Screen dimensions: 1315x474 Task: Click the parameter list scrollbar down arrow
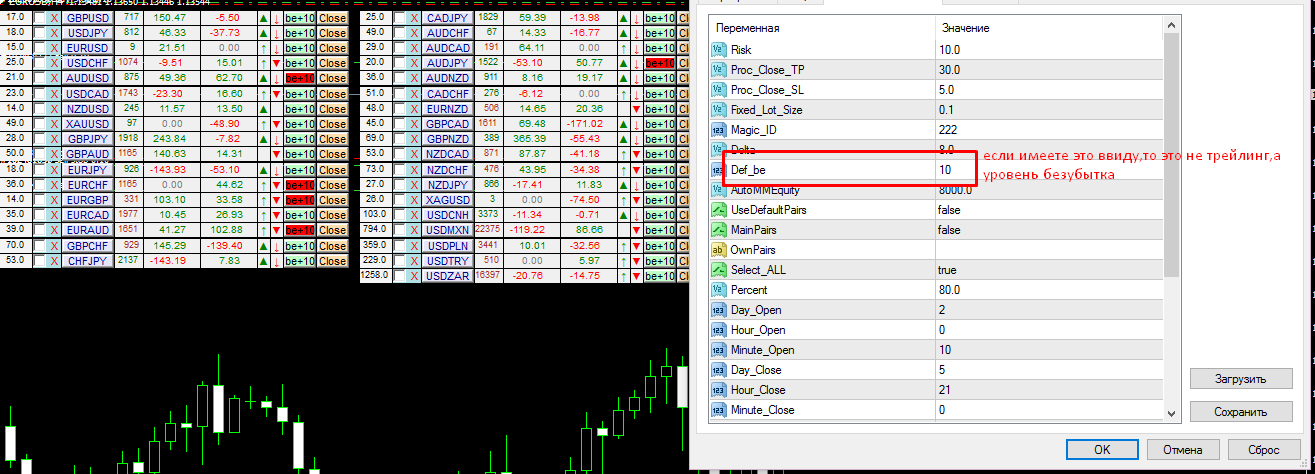(x=1171, y=412)
